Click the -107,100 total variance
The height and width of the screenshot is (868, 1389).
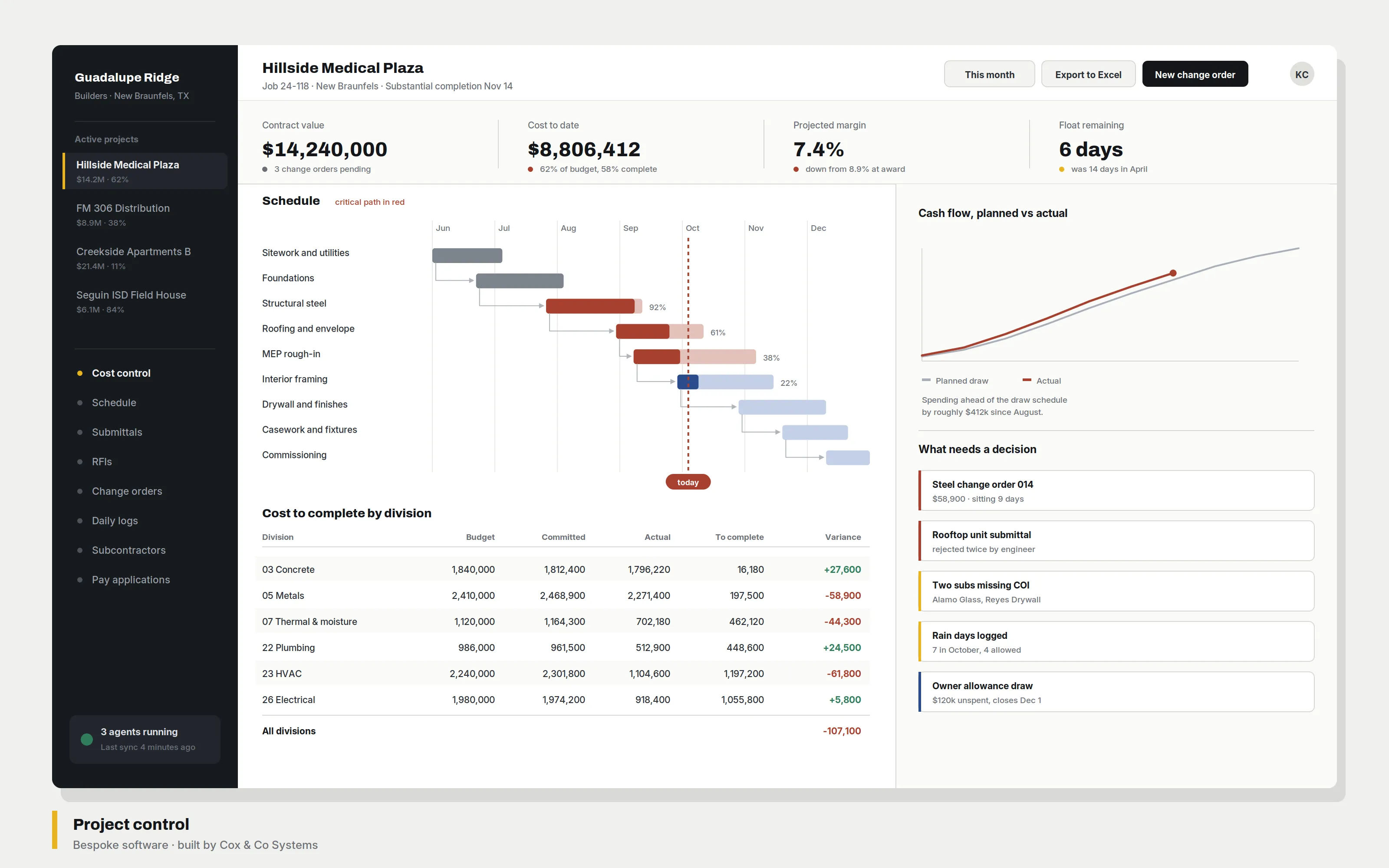click(x=842, y=731)
